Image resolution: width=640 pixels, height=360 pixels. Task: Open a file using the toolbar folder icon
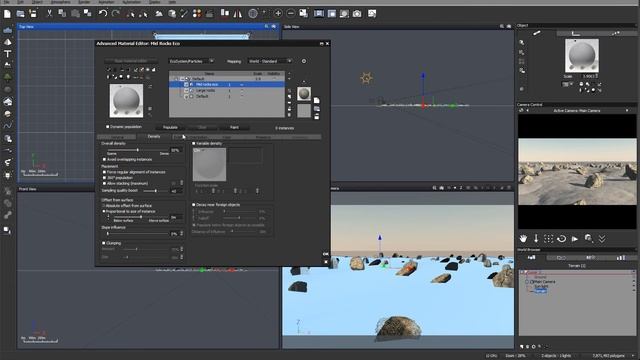[x=20, y=14]
